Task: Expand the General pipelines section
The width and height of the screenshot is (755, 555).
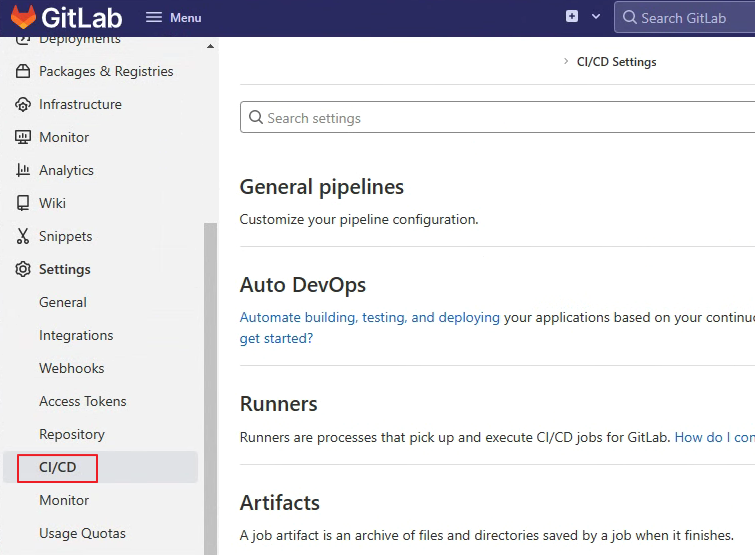Action: click(x=322, y=187)
